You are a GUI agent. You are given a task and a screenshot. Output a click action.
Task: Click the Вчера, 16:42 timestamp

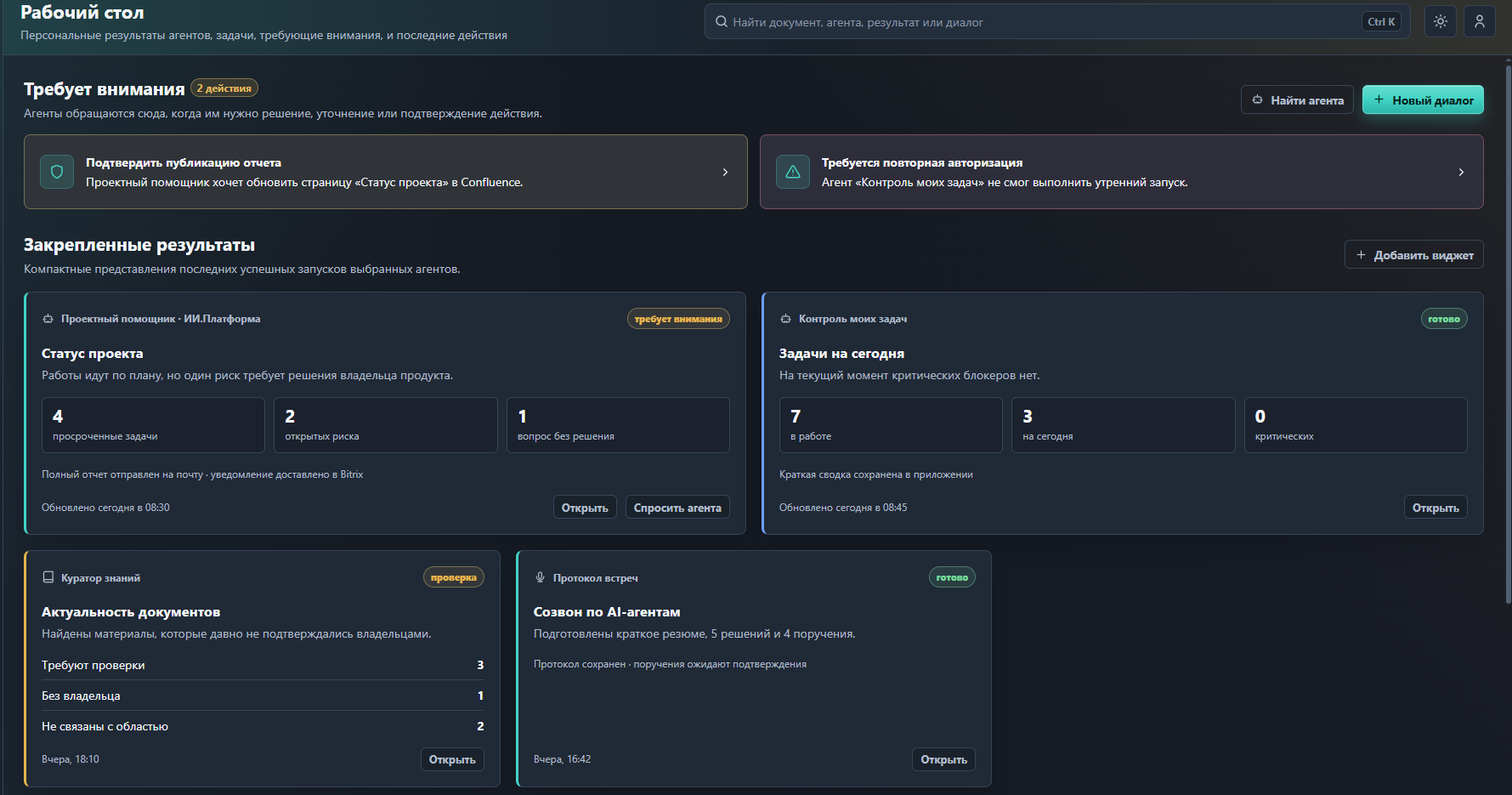562,759
